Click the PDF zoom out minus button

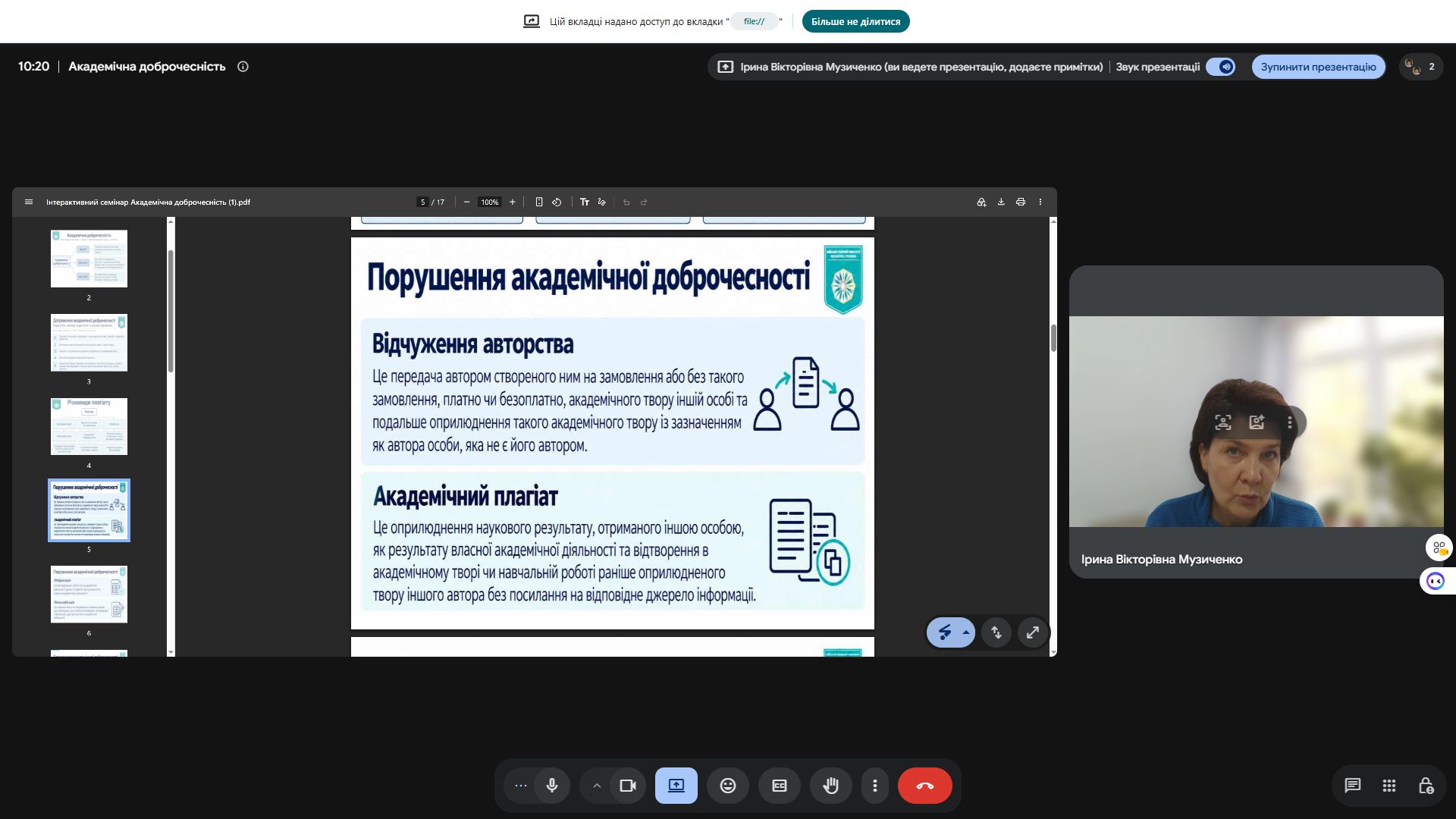point(466,202)
